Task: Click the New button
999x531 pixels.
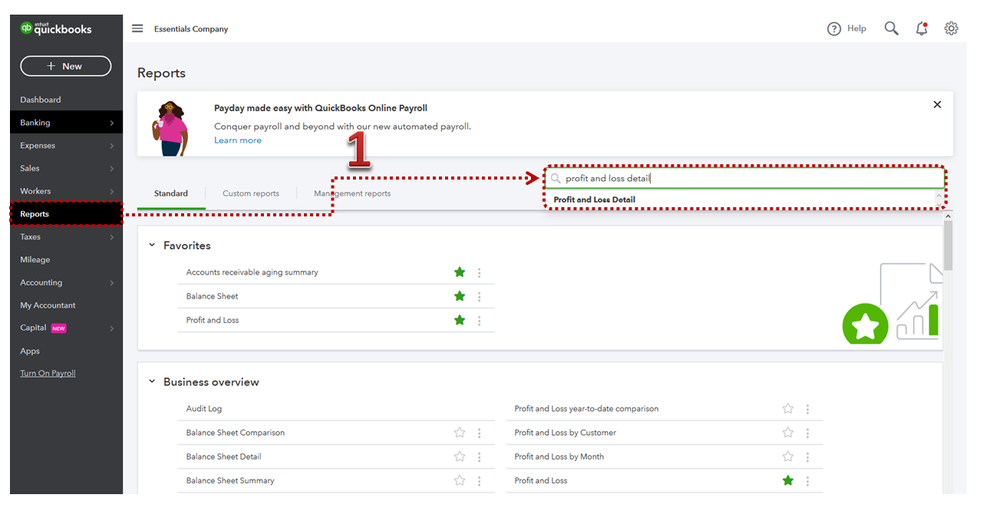Action: tap(66, 66)
